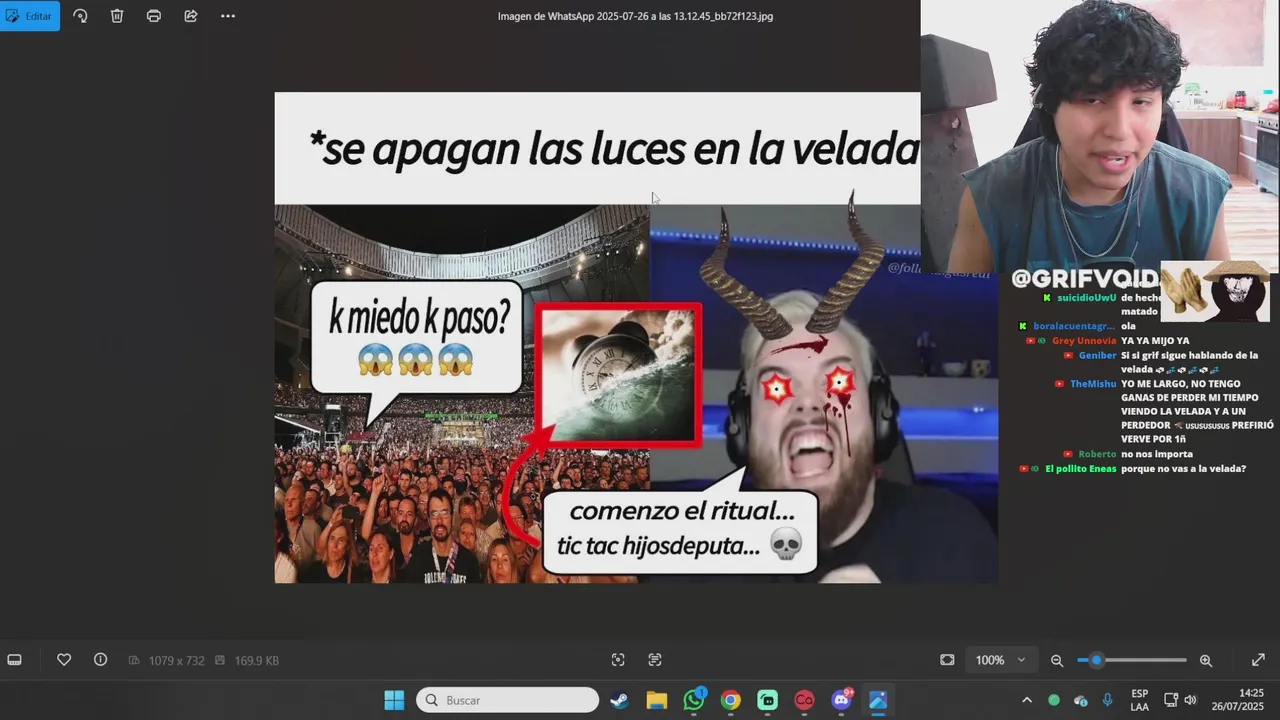1280x720 pixels.
Task: Click the cloud sync tray icon
Action: tap(1081, 700)
